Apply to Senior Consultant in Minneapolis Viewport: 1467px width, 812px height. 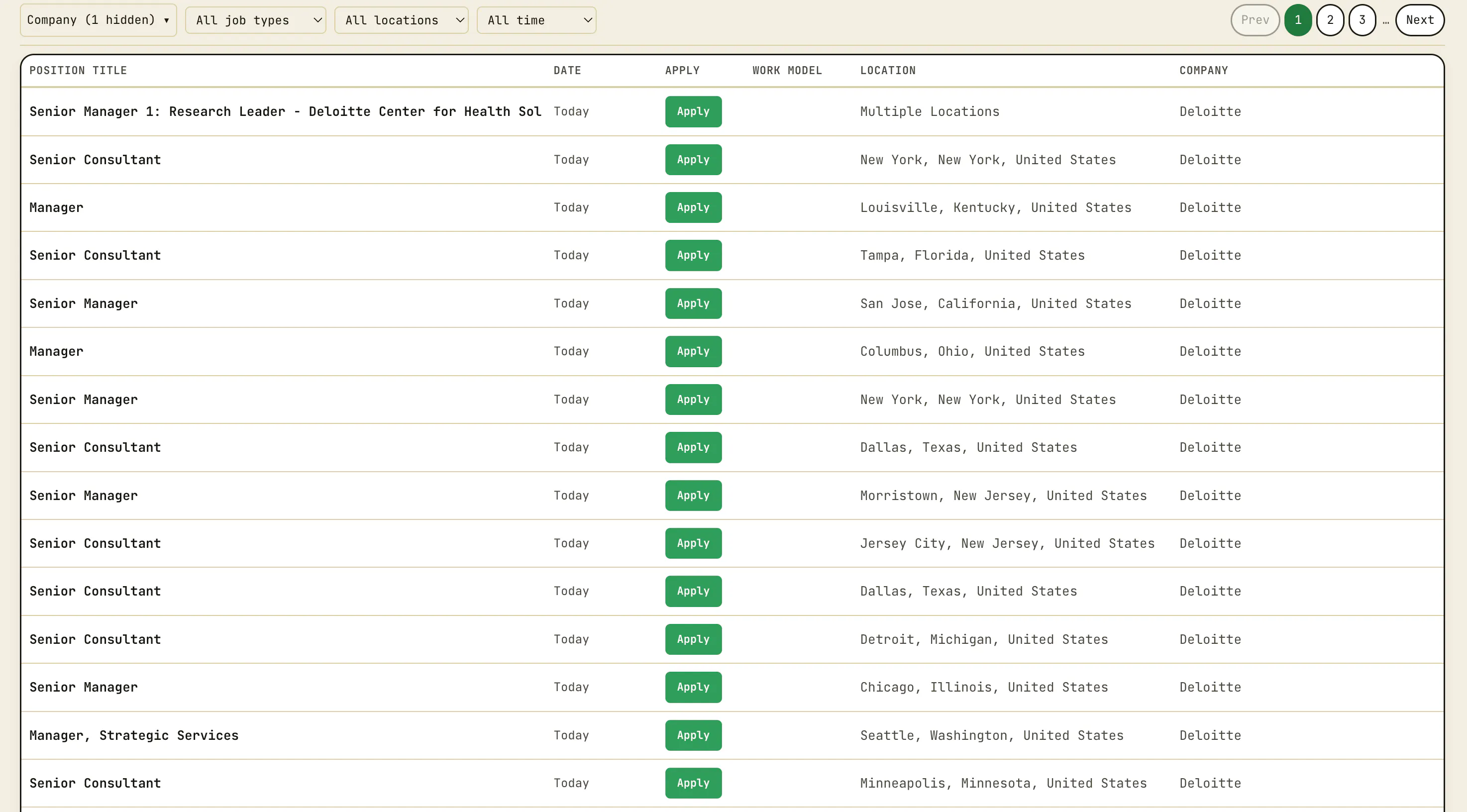693,783
